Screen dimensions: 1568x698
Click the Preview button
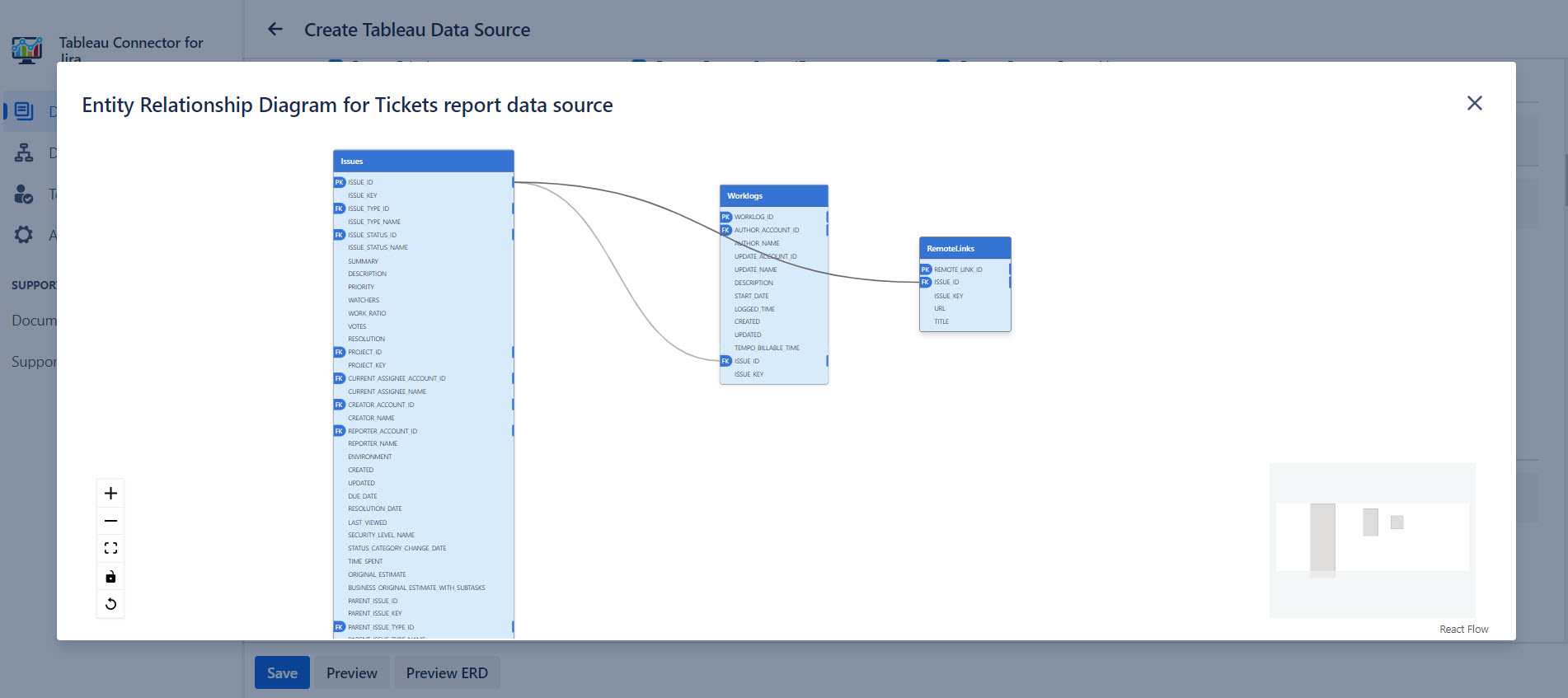point(351,672)
